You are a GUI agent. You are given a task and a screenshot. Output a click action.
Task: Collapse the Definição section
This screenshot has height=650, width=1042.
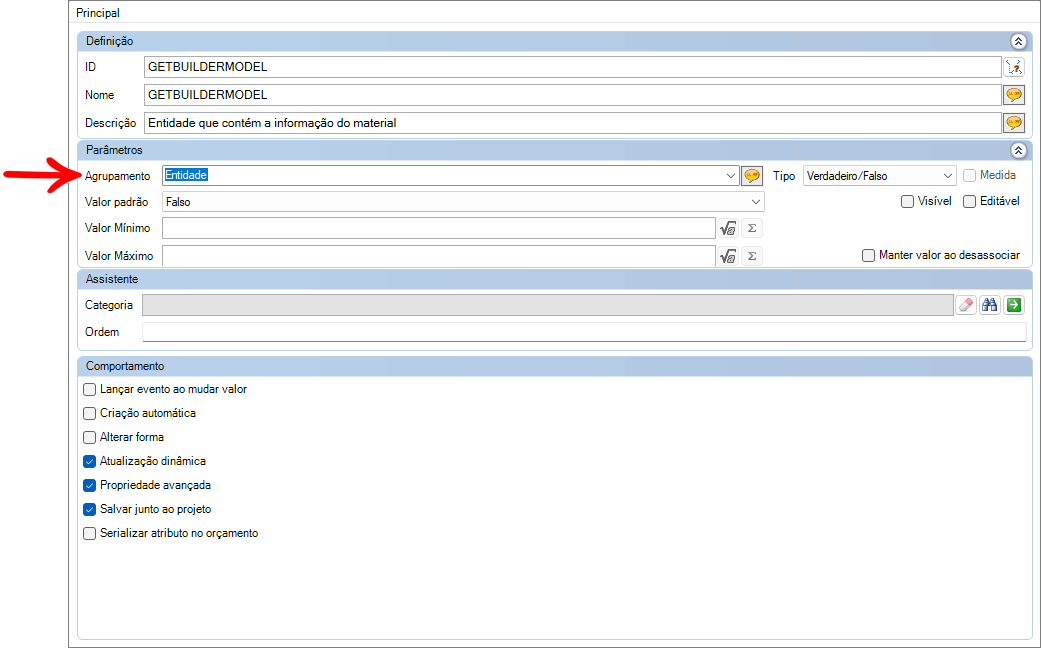coord(1018,41)
